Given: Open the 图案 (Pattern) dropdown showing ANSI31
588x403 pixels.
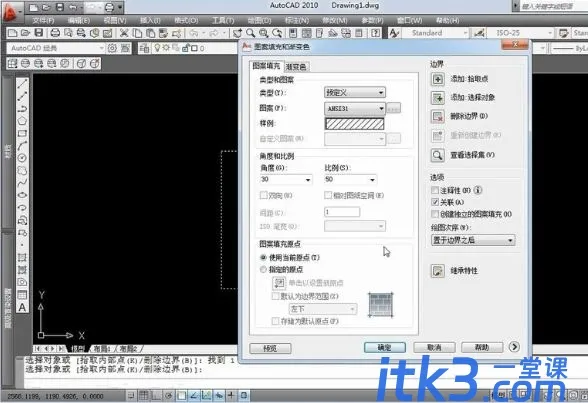Looking at the screenshot, I should coord(355,108).
